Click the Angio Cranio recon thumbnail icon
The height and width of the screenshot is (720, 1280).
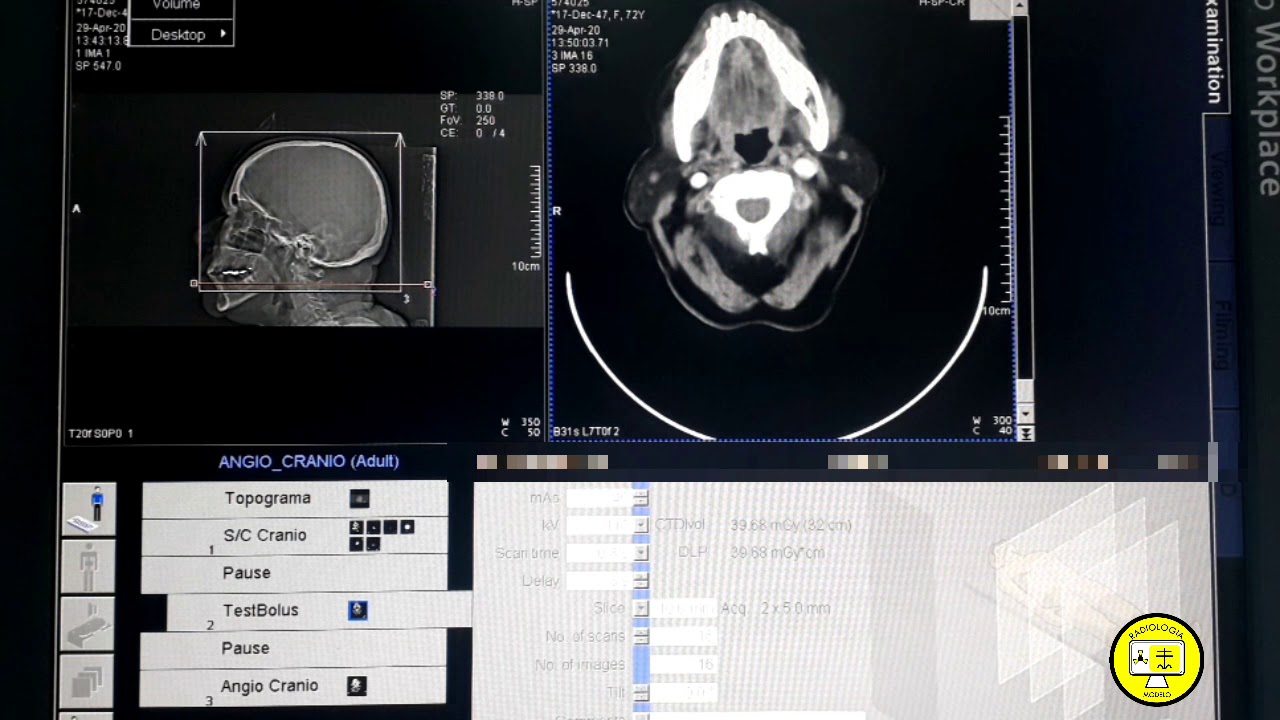(x=356, y=686)
